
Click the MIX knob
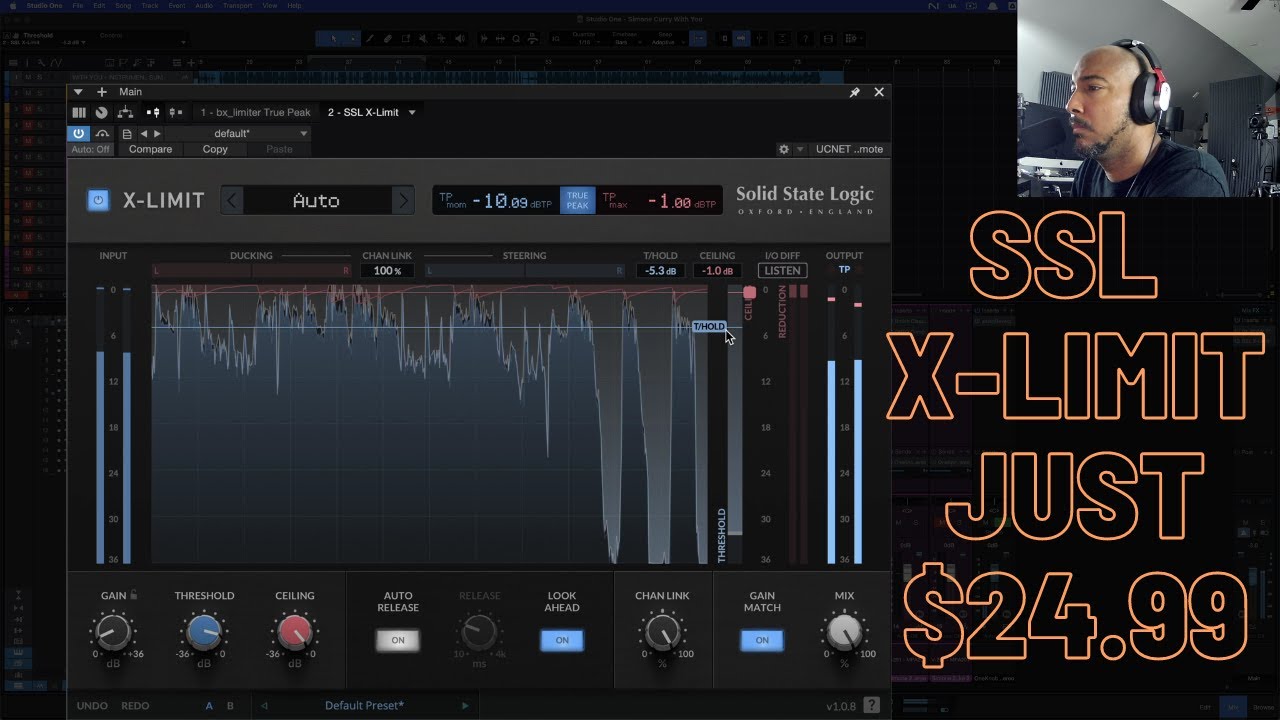pyautogui.click(x=844, y=631)
